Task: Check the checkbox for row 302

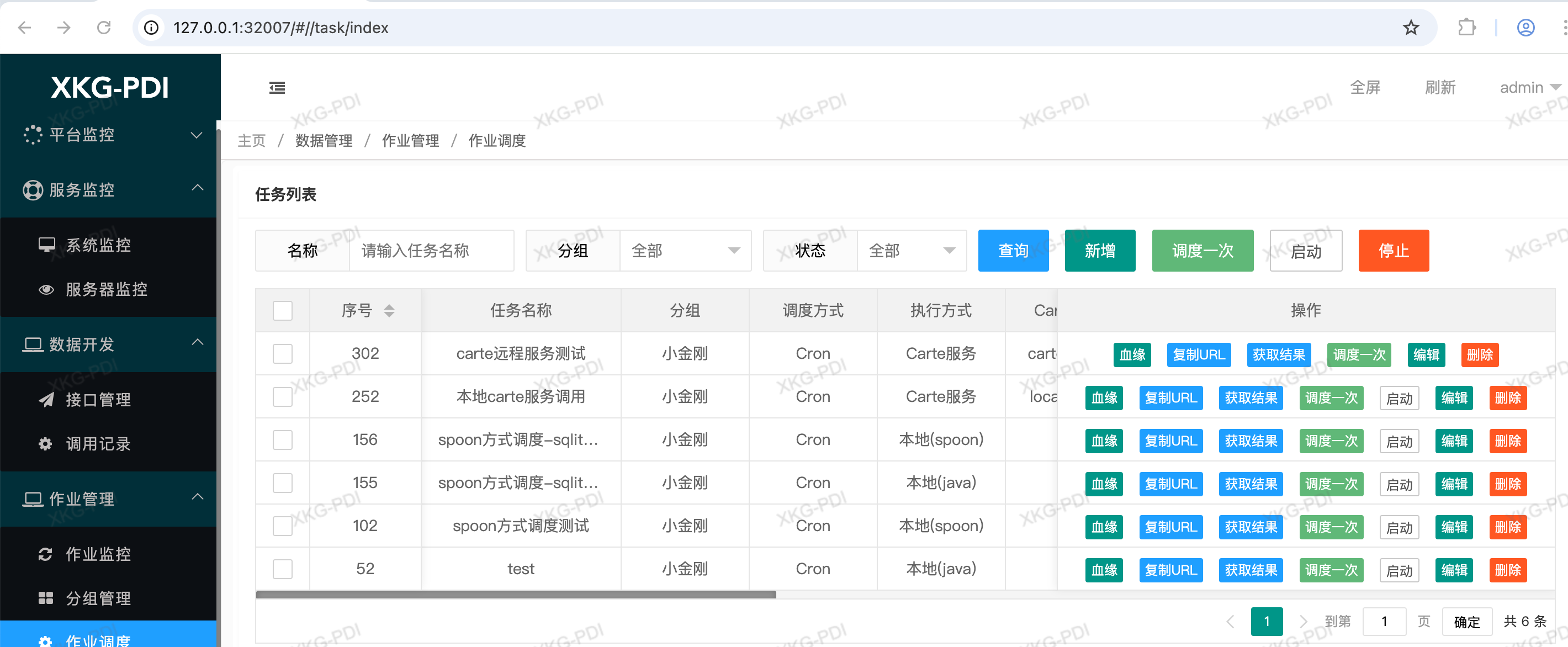Action: 283,354
